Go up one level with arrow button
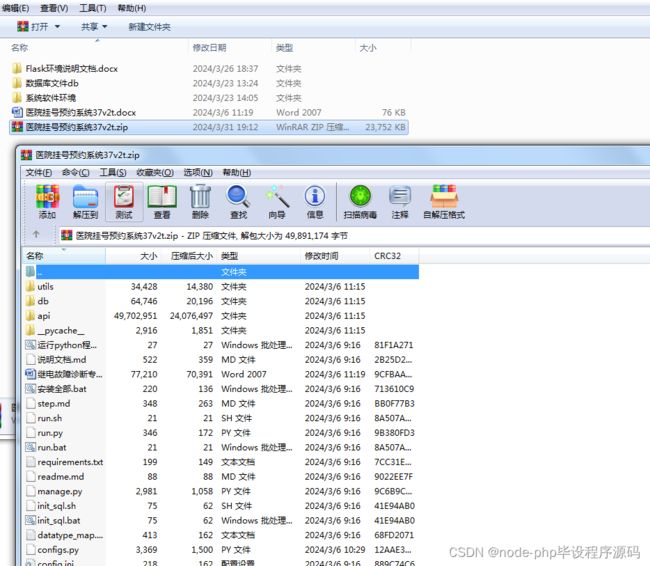Screen dimensions: 650x566 click(36, 235)
